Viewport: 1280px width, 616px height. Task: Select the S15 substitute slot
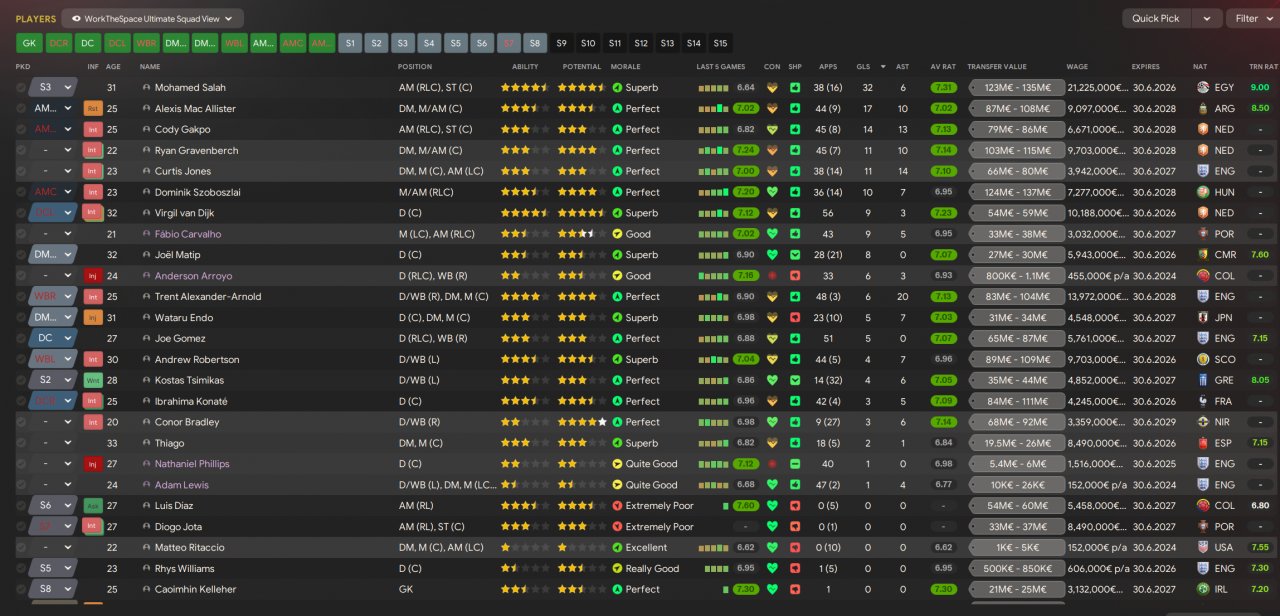(x=720, y=43)
